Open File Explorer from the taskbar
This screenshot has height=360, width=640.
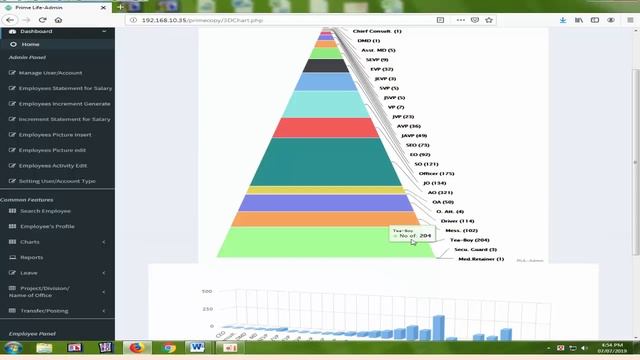click(x=44, y=348)
